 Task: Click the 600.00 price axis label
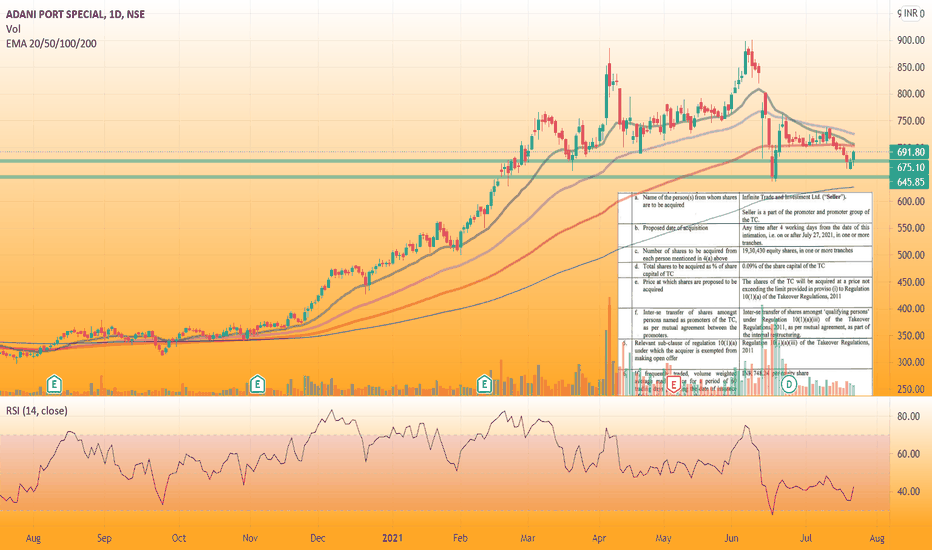(x=911, y=201)
